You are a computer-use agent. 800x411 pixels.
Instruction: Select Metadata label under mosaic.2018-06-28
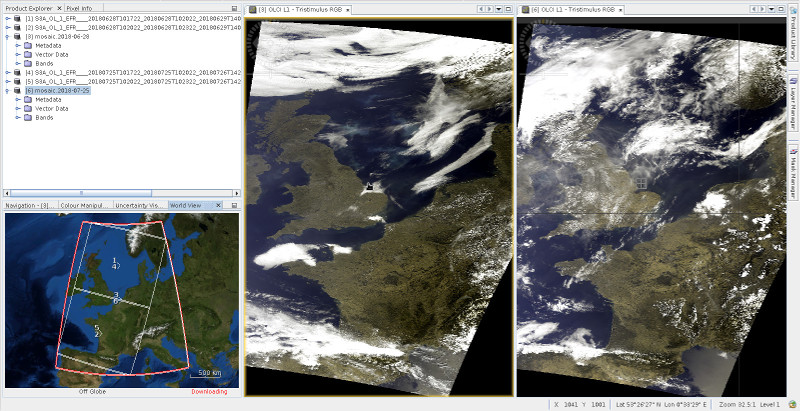(48, 45)
